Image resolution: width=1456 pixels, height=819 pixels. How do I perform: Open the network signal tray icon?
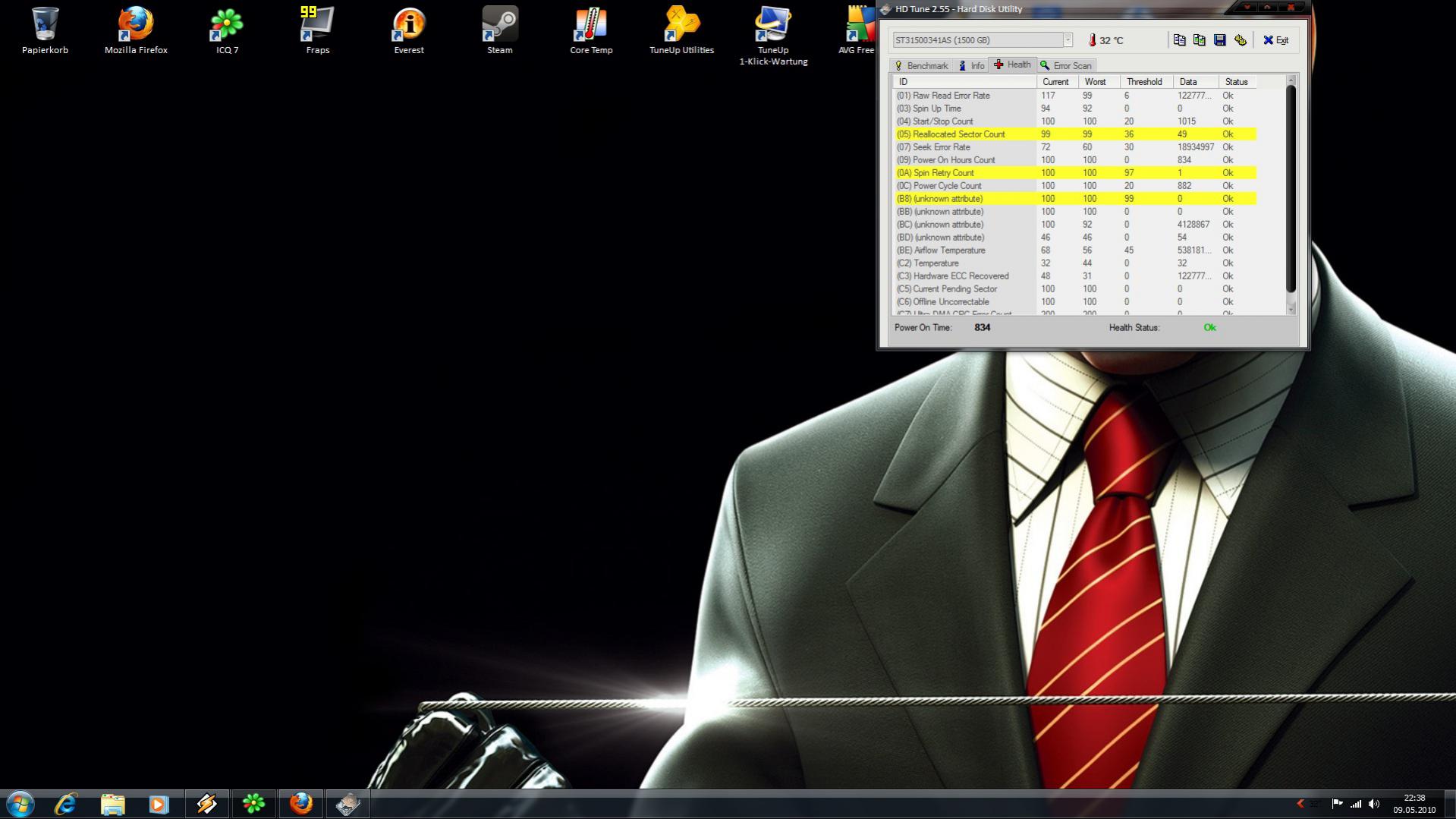click(x=1356, y=804)
